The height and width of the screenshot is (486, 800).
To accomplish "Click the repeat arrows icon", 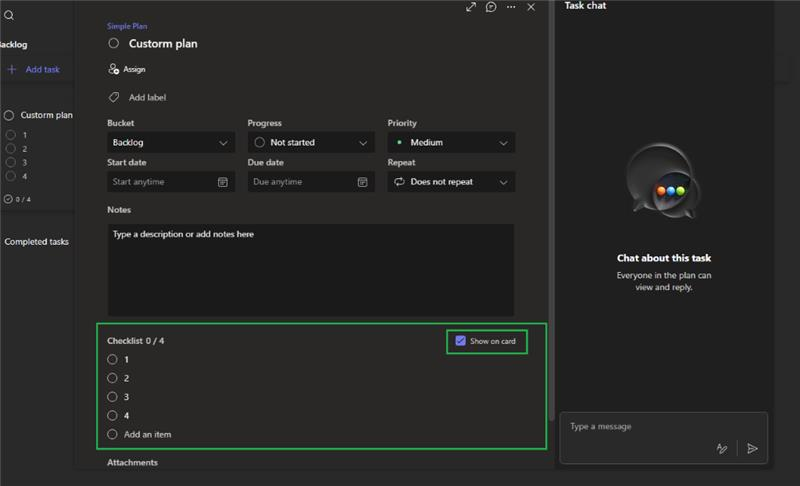I will click(x=399, y=182).
